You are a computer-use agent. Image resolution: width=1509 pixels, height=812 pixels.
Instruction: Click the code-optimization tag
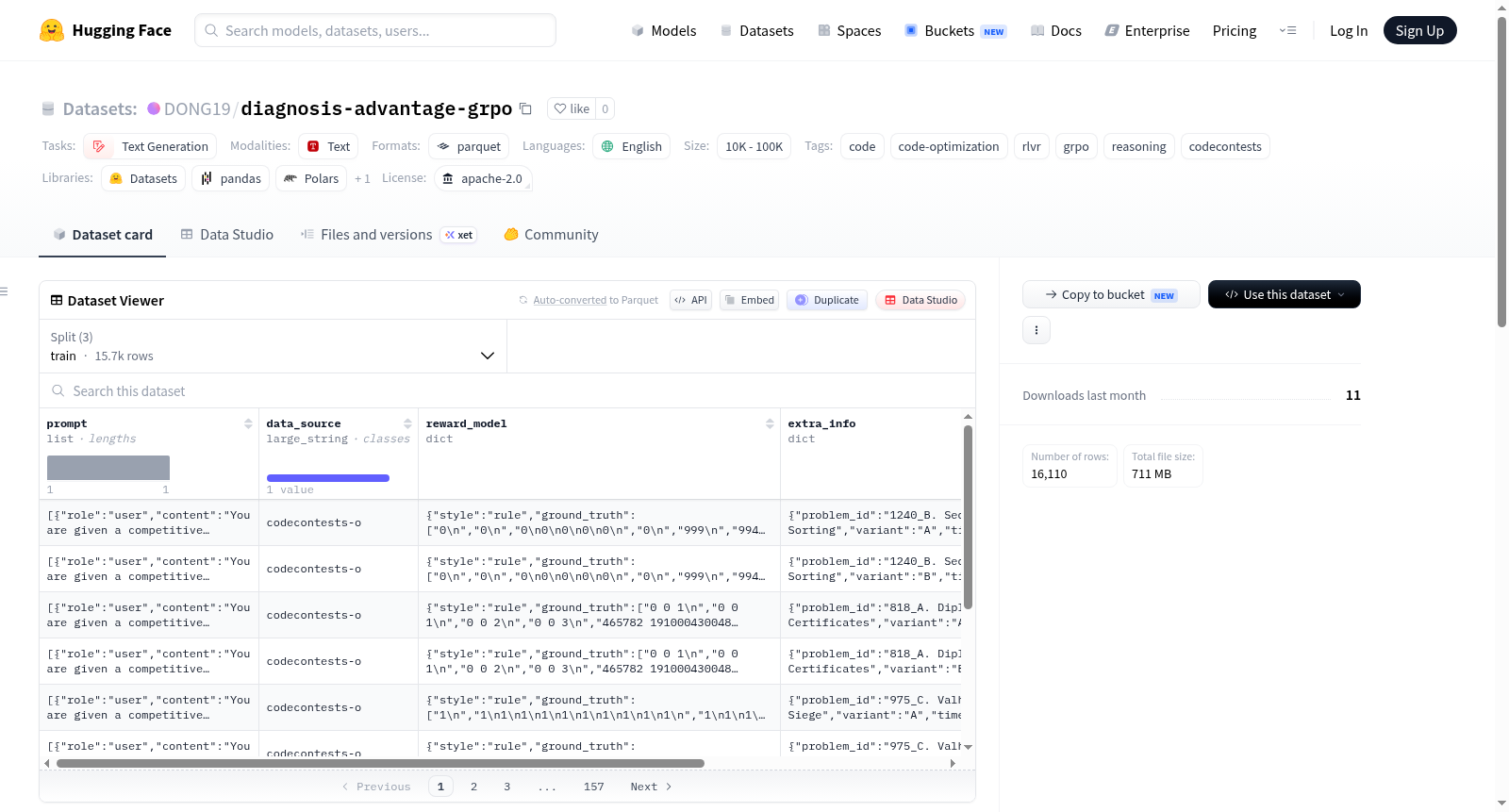click(x=949, y=146)
